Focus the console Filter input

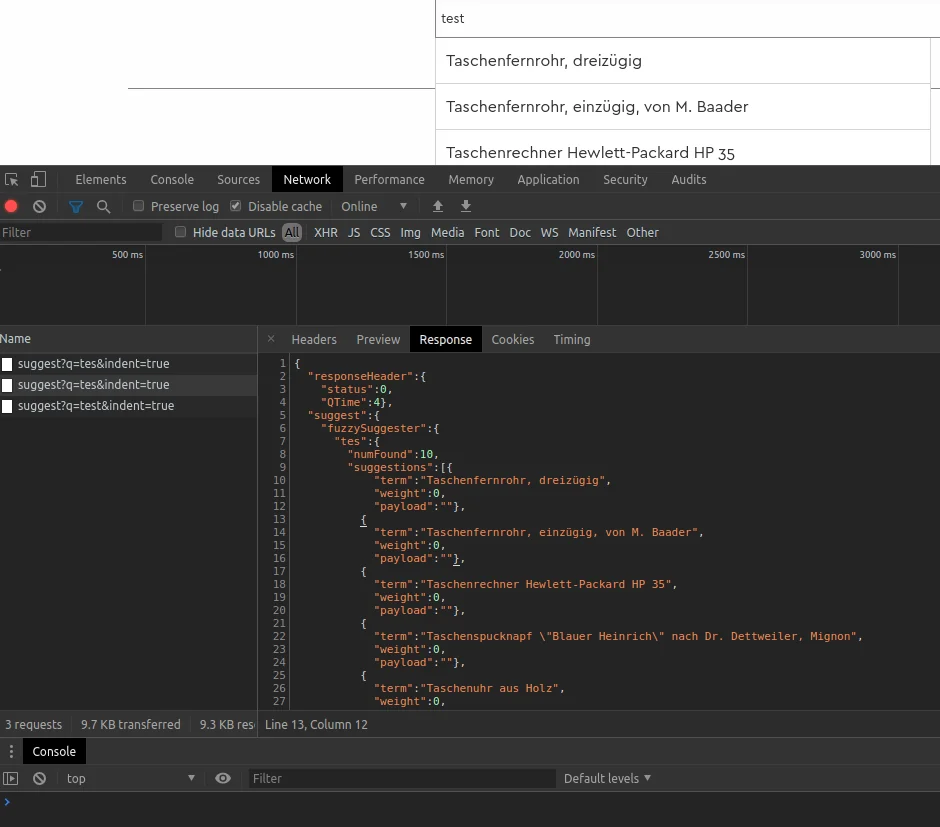tap(402, 778)
